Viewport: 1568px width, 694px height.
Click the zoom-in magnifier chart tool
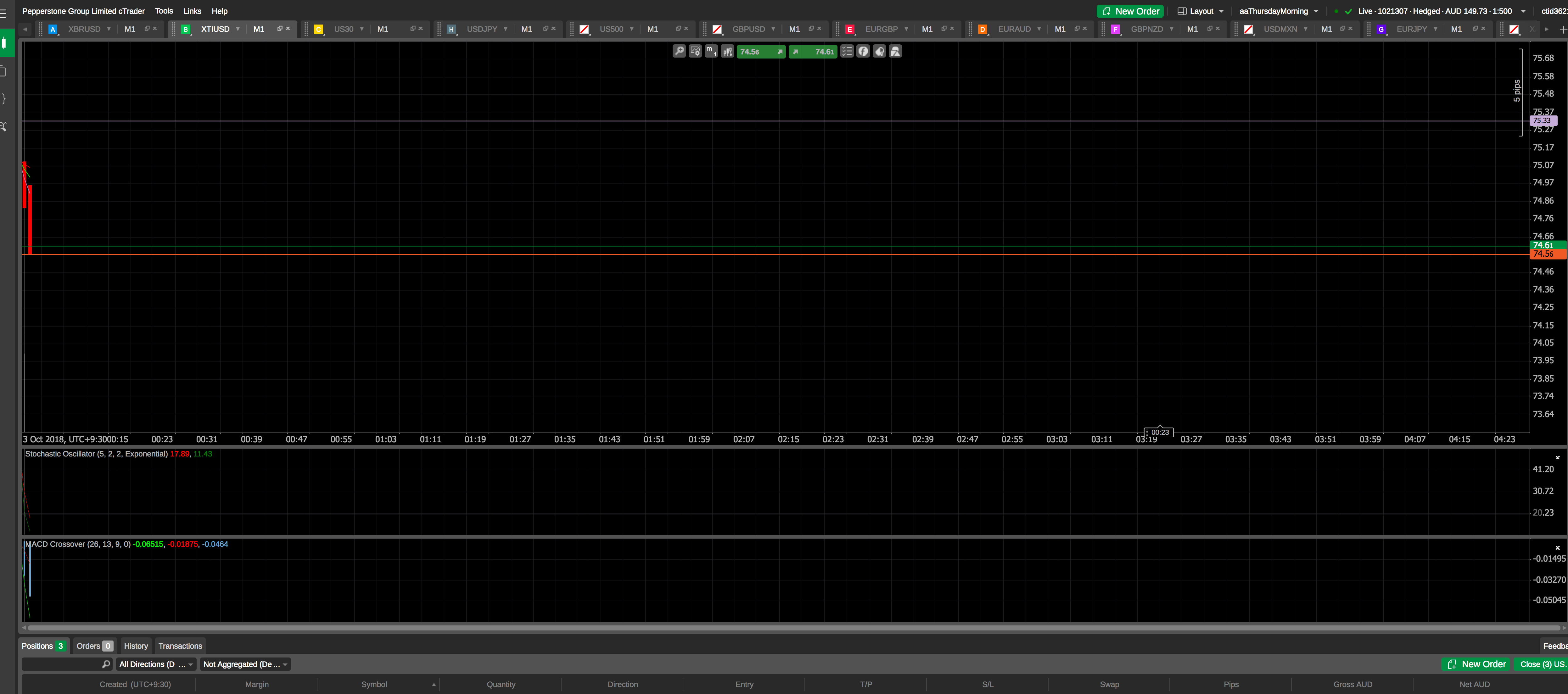[x=679, y=51]
